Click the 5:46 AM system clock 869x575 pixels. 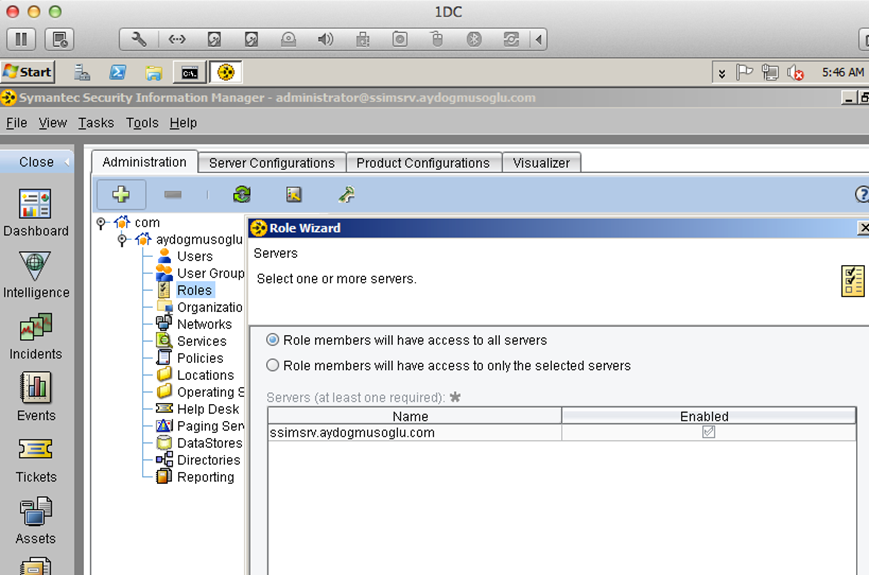(x=843, y=73)
